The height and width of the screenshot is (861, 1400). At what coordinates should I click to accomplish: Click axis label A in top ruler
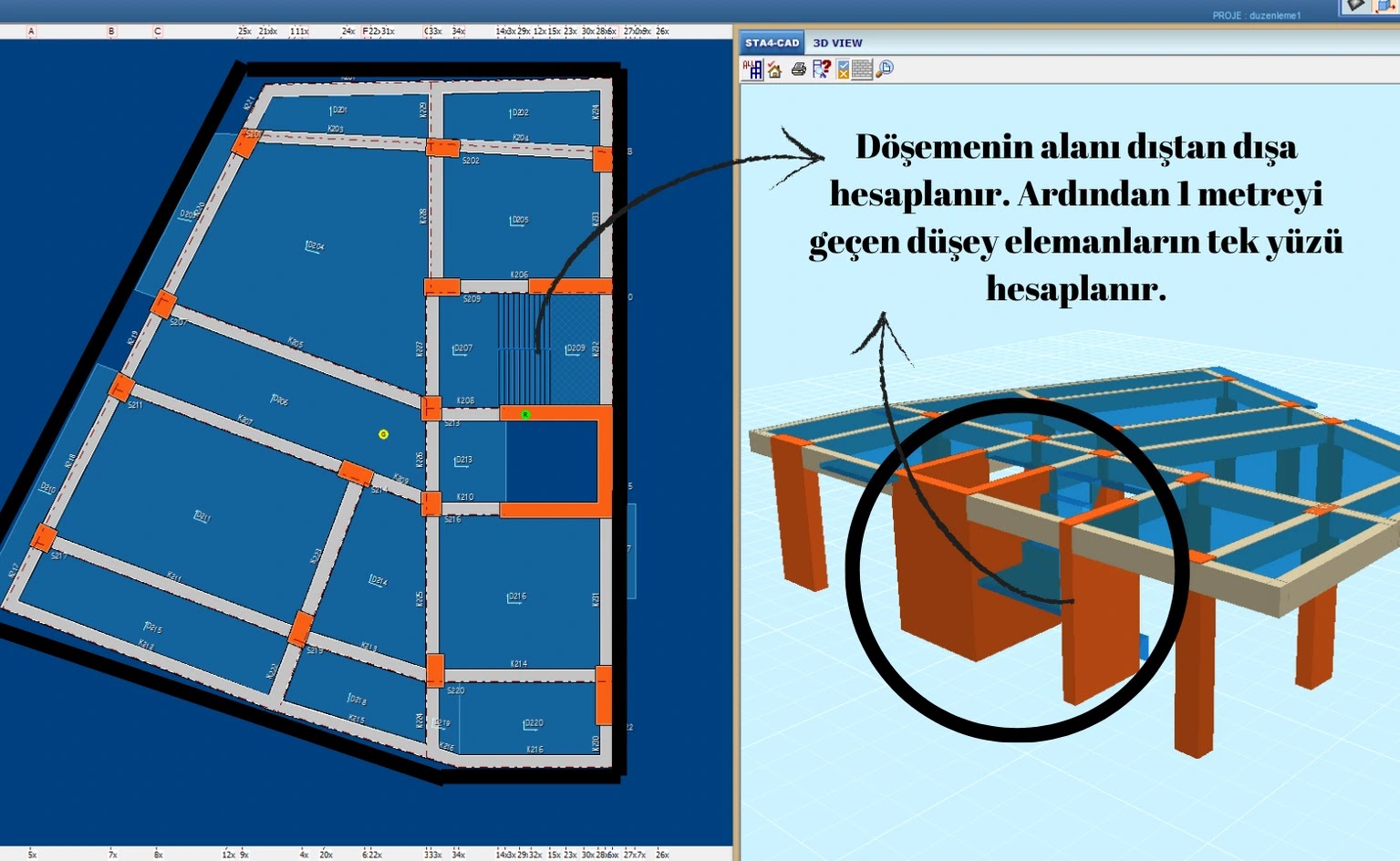[31, 31]
